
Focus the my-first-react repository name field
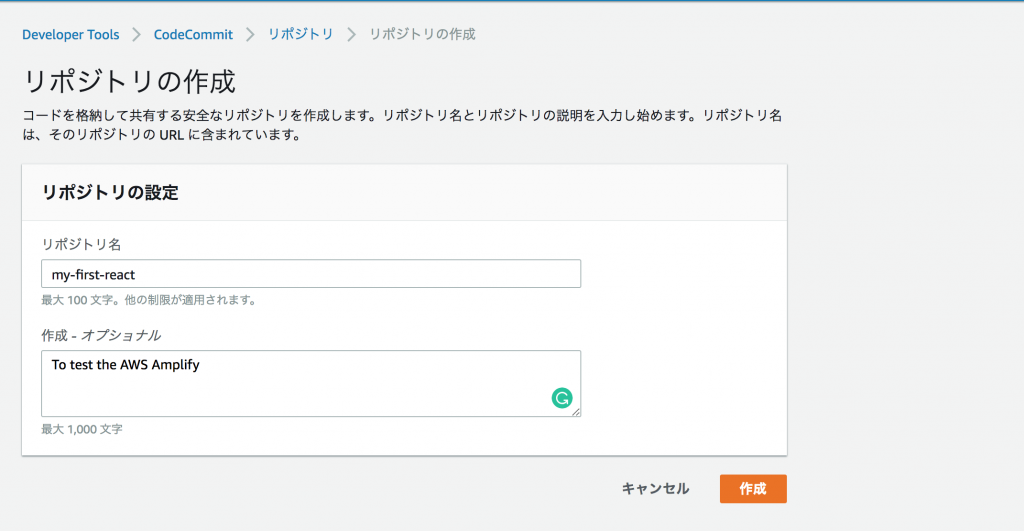311,274
